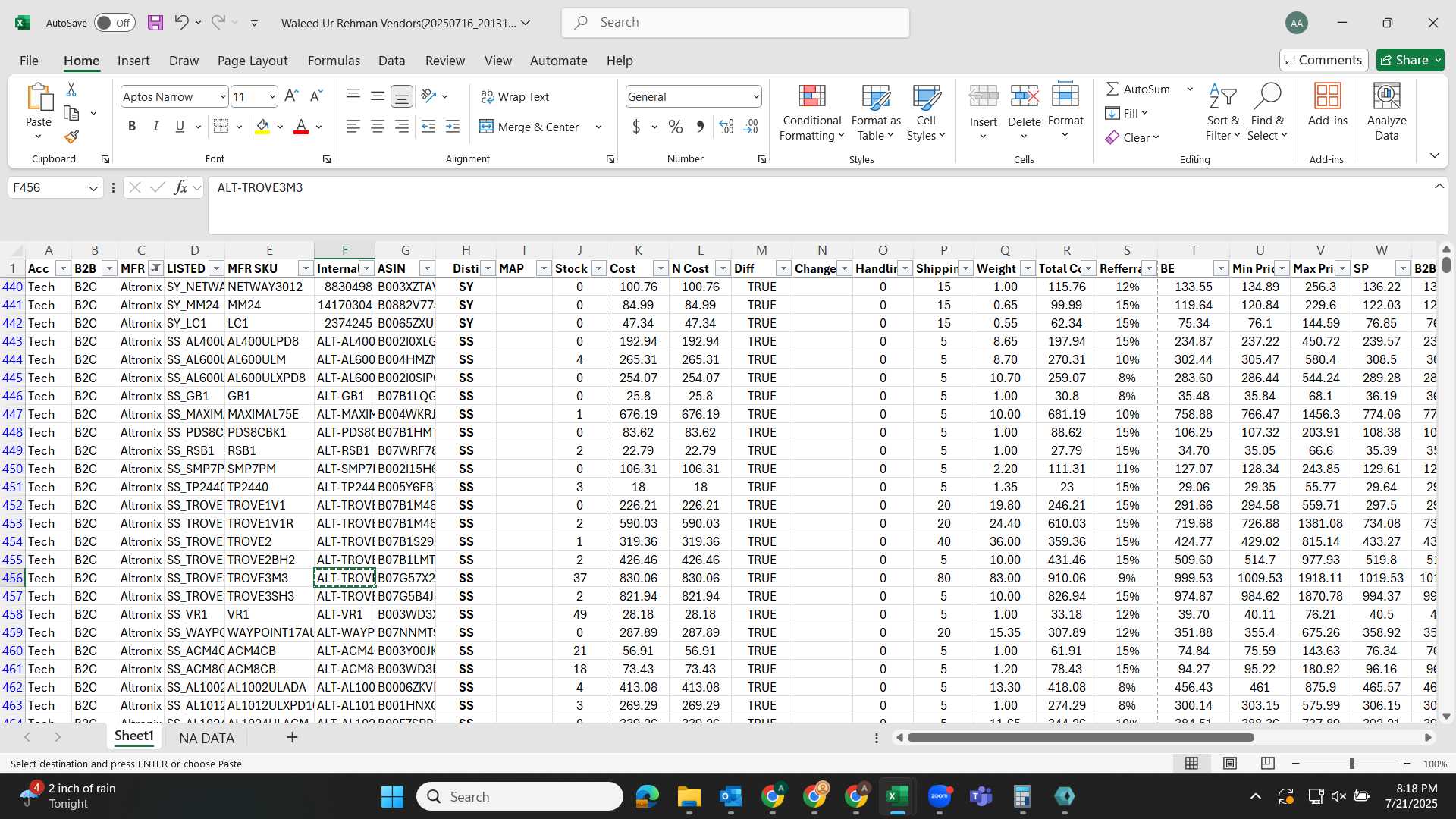Apply Percent Style with the % icon
1456x819 pixels.
(676, 127)
